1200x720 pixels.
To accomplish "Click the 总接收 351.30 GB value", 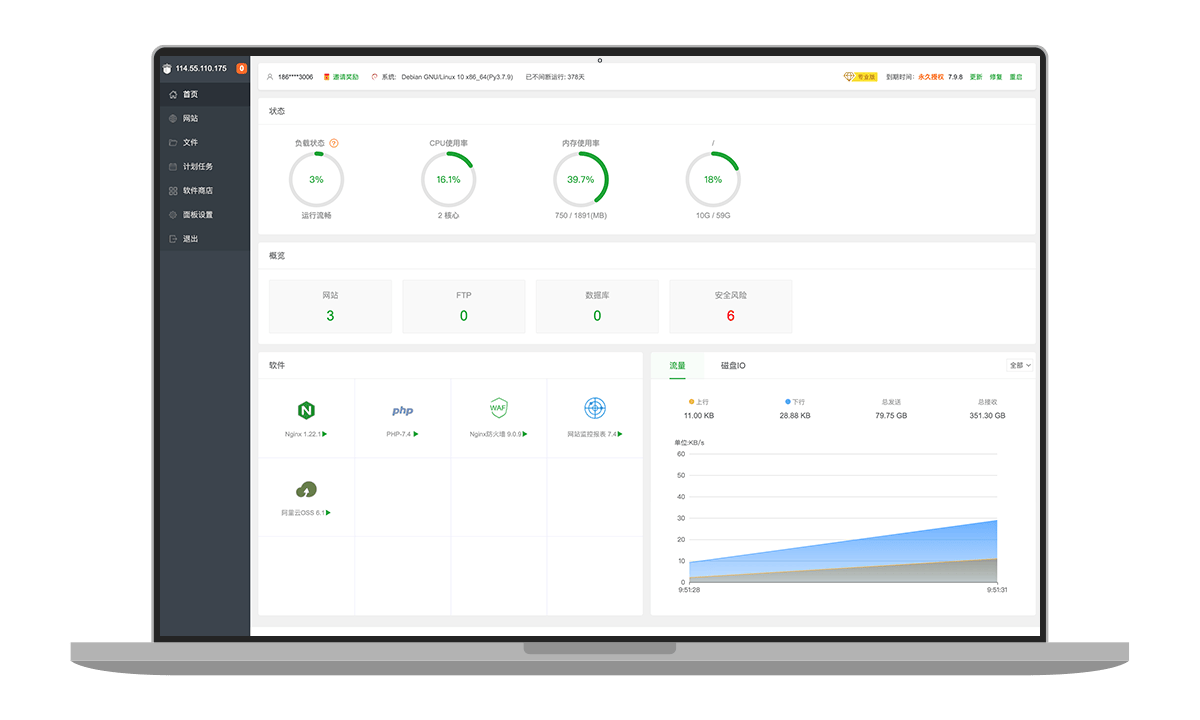I will click(987, 415).
